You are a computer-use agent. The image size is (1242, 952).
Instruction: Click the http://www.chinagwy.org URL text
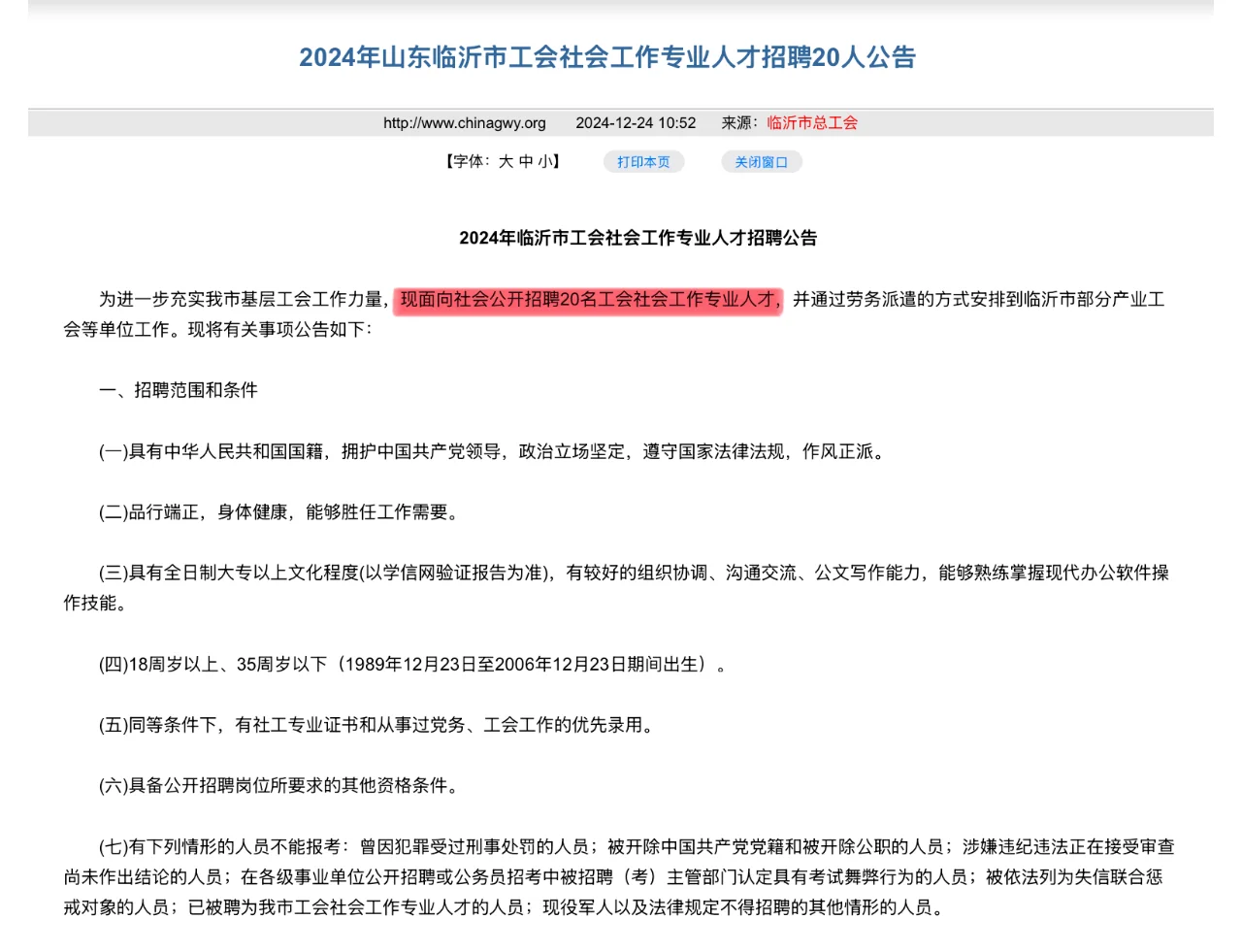tap(465, 122)
